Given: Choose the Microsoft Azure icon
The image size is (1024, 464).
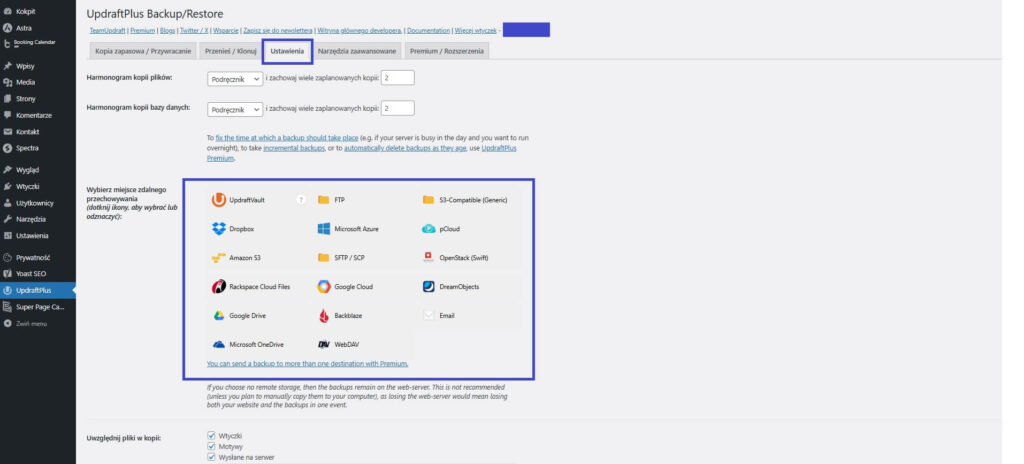Looking at the screenshot, I should pyautogui.click(x=323, y=229).
